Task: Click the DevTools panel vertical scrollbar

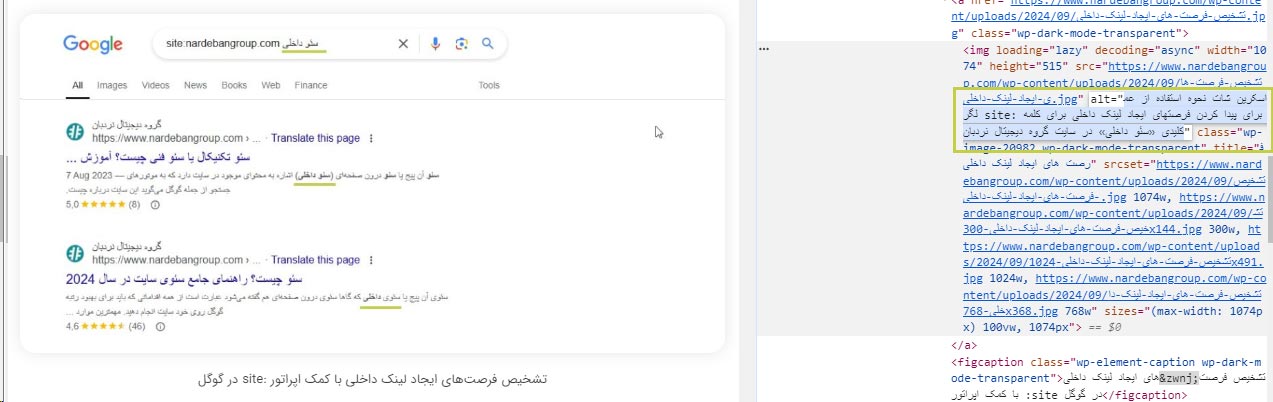Action: click(1268, 200)
